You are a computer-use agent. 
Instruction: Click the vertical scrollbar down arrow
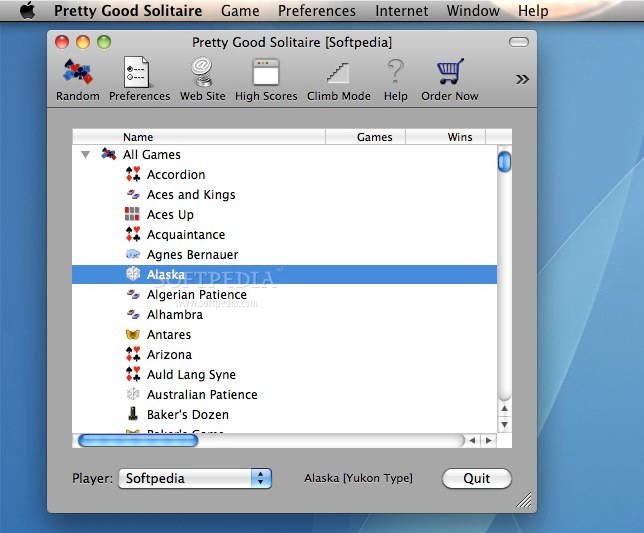click(x=504, y=424)
